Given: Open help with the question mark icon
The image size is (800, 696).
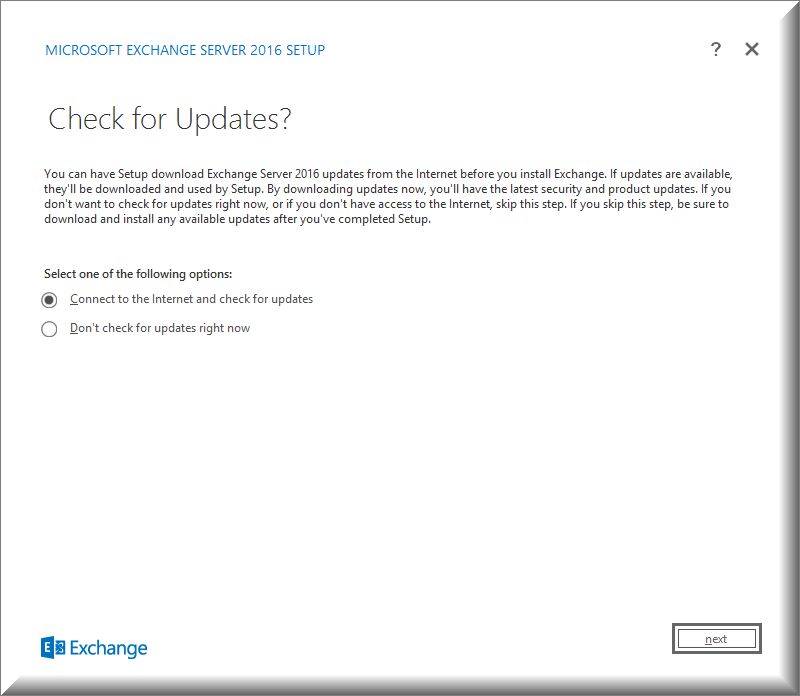Looking at the screenshot, I should (716, 49).
